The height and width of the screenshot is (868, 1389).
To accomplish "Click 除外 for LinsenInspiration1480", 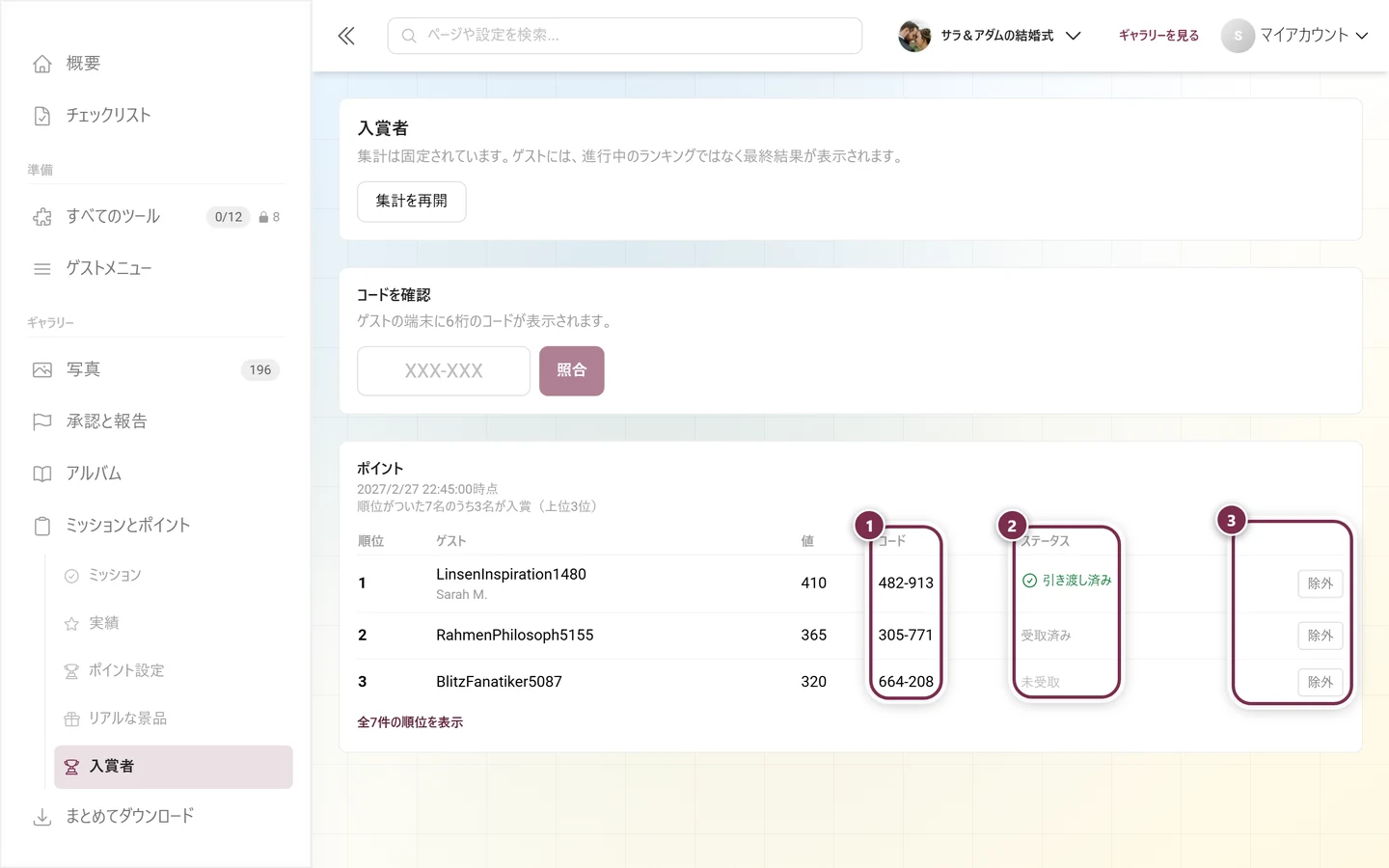I will pyautogui.click(x=1320, y=583).
